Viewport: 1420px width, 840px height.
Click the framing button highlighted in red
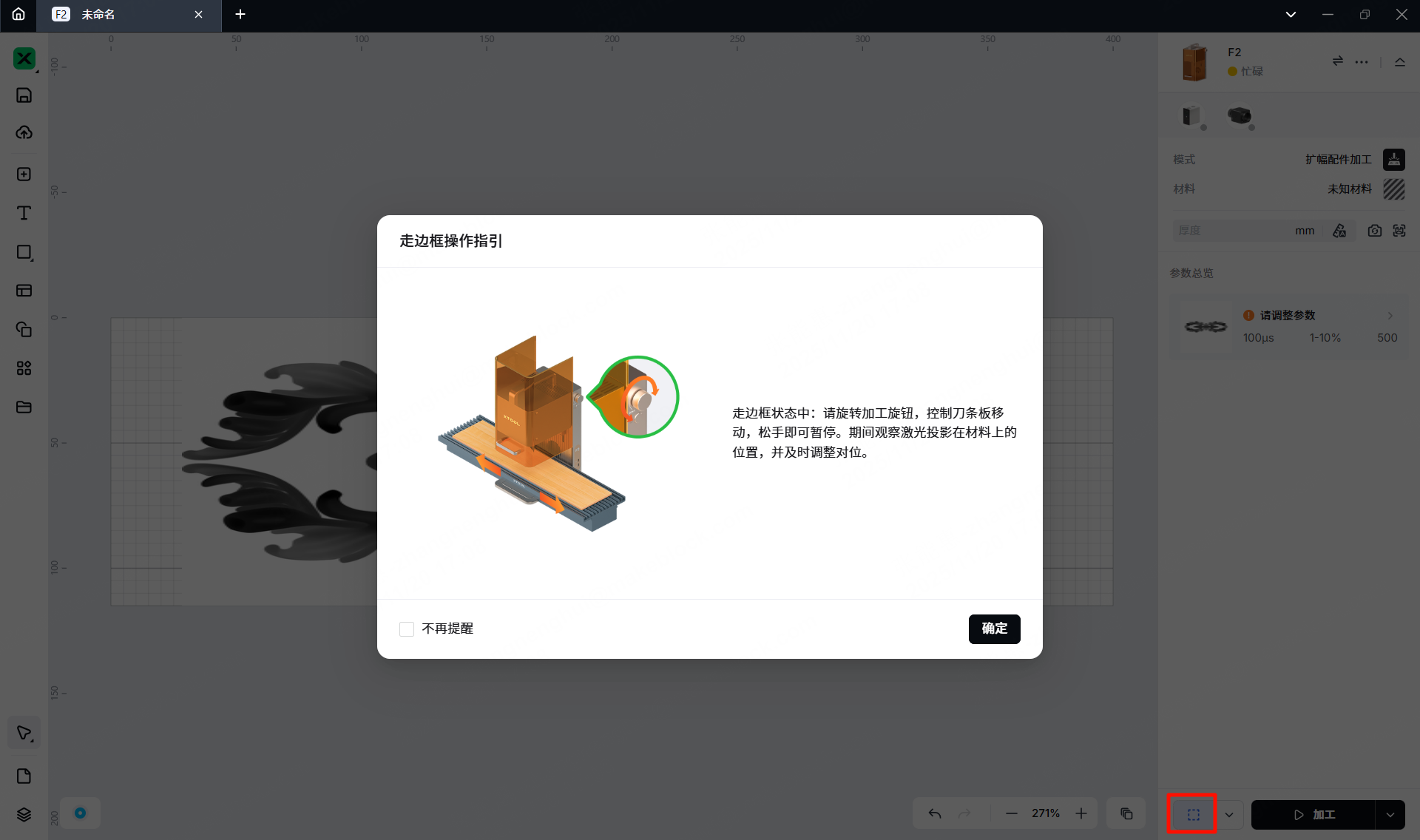(1193, 814)
